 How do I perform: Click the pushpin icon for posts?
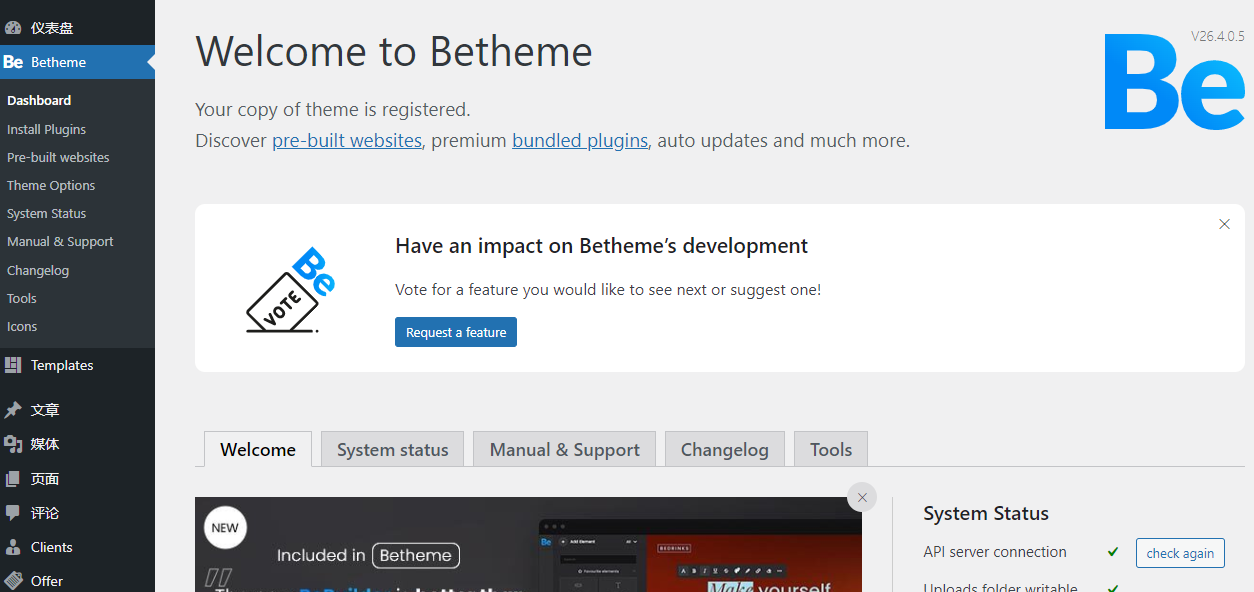13,410
